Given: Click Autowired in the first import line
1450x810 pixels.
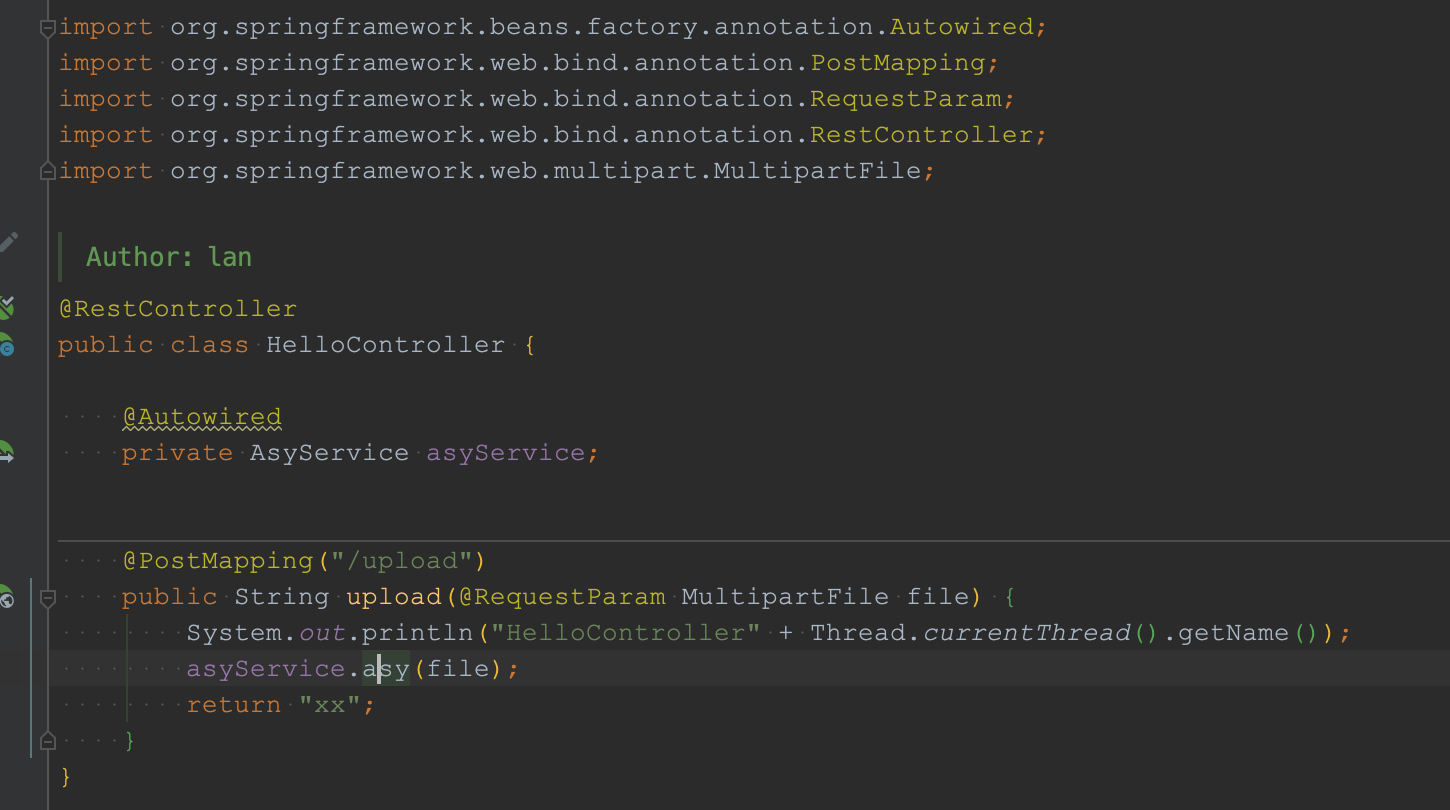Looking at the screenshot, I should coord(962,27).
